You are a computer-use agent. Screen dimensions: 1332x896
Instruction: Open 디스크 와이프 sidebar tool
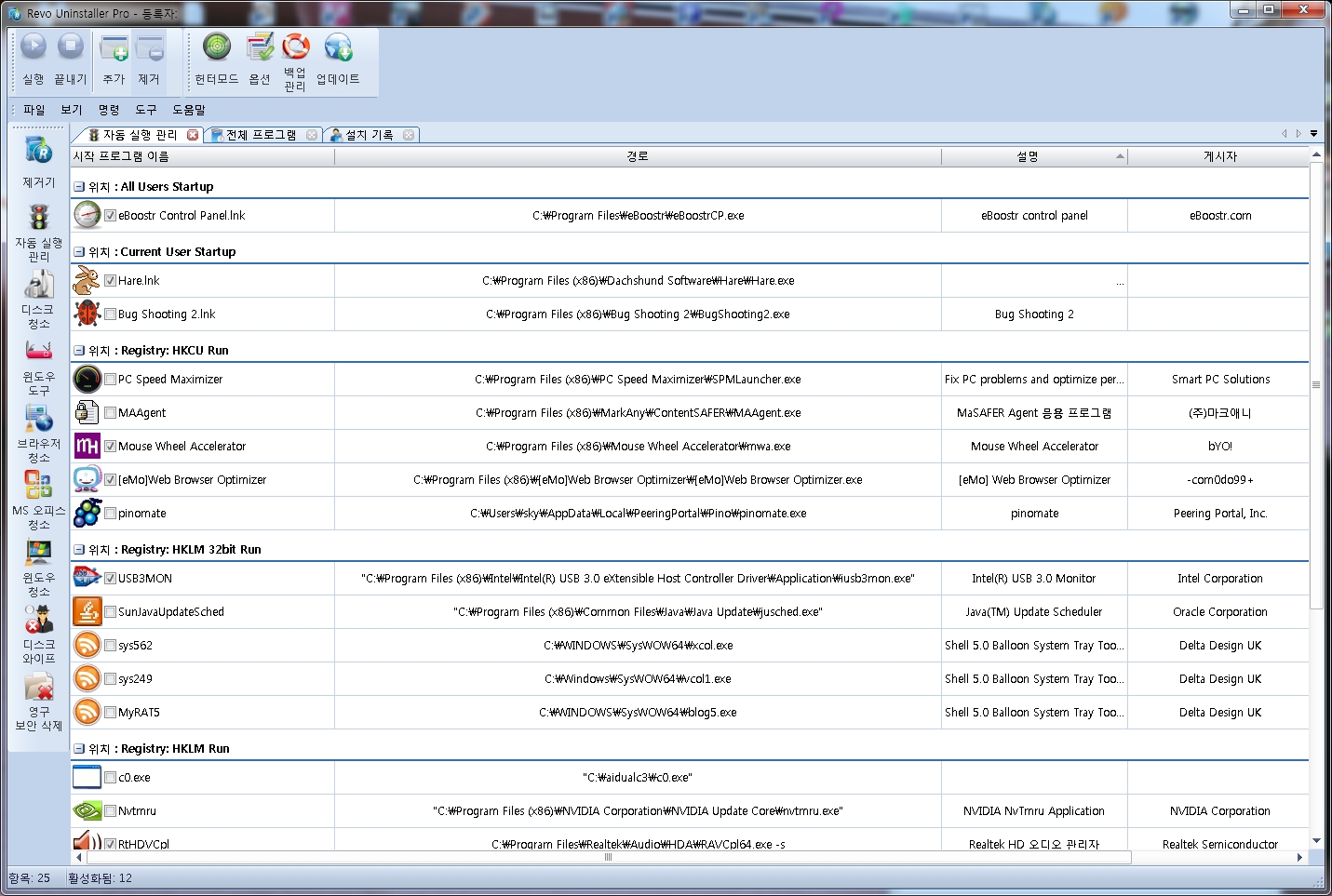(x=39, y=635)
